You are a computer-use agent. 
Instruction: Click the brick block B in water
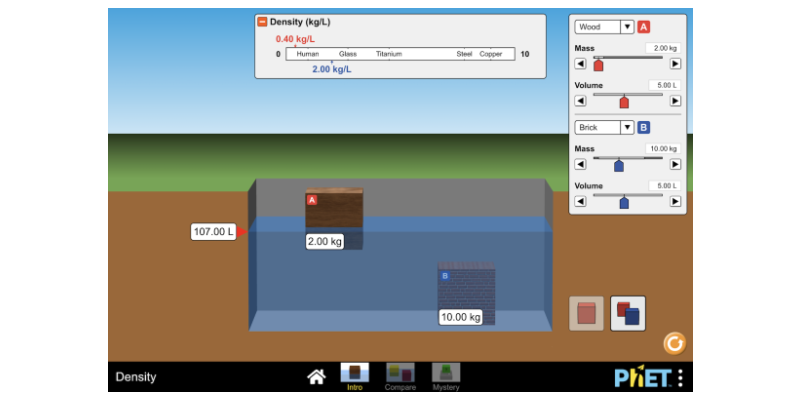(466, 288)
